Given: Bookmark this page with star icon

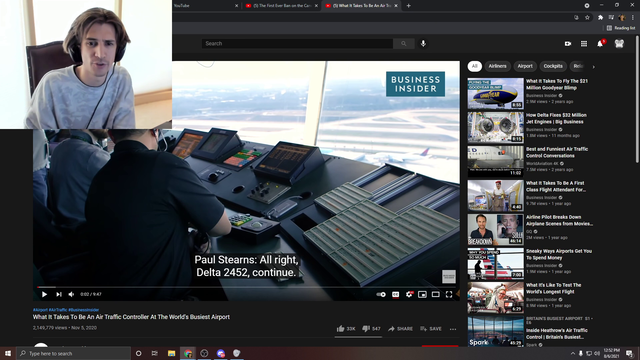Looking at the screenshot, I should click(587, 18).
